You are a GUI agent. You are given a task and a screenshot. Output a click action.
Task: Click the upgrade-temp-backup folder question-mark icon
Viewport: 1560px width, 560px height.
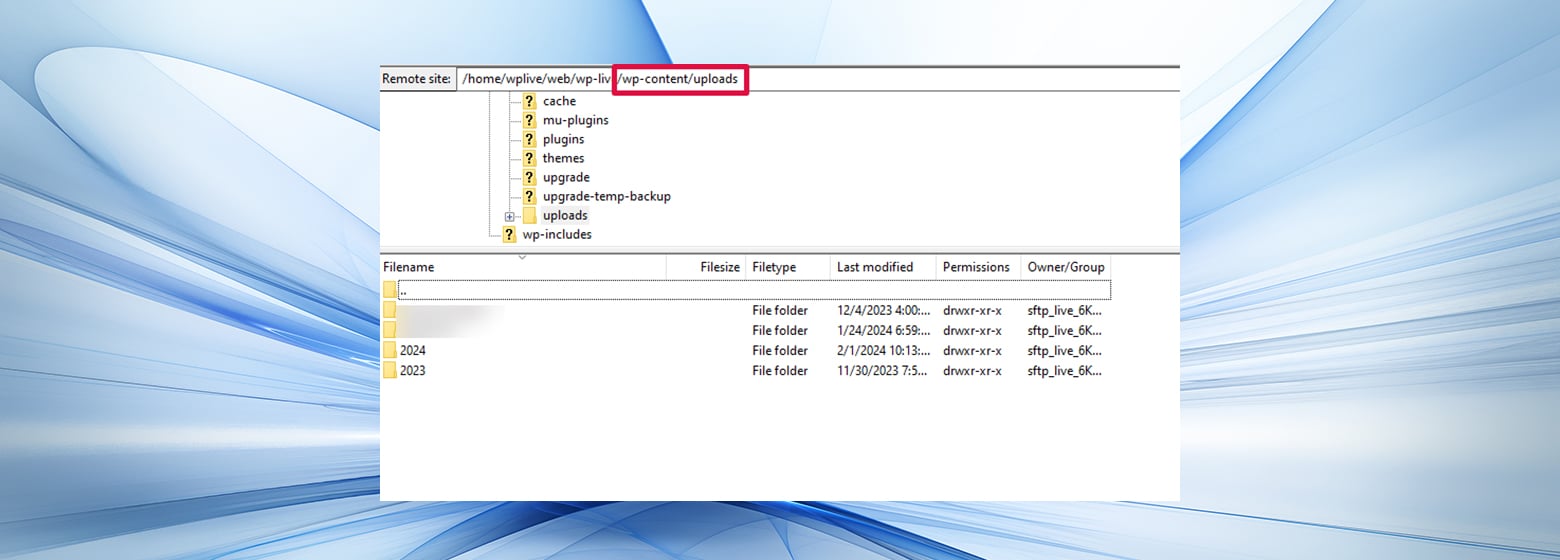tap(529, 196)
